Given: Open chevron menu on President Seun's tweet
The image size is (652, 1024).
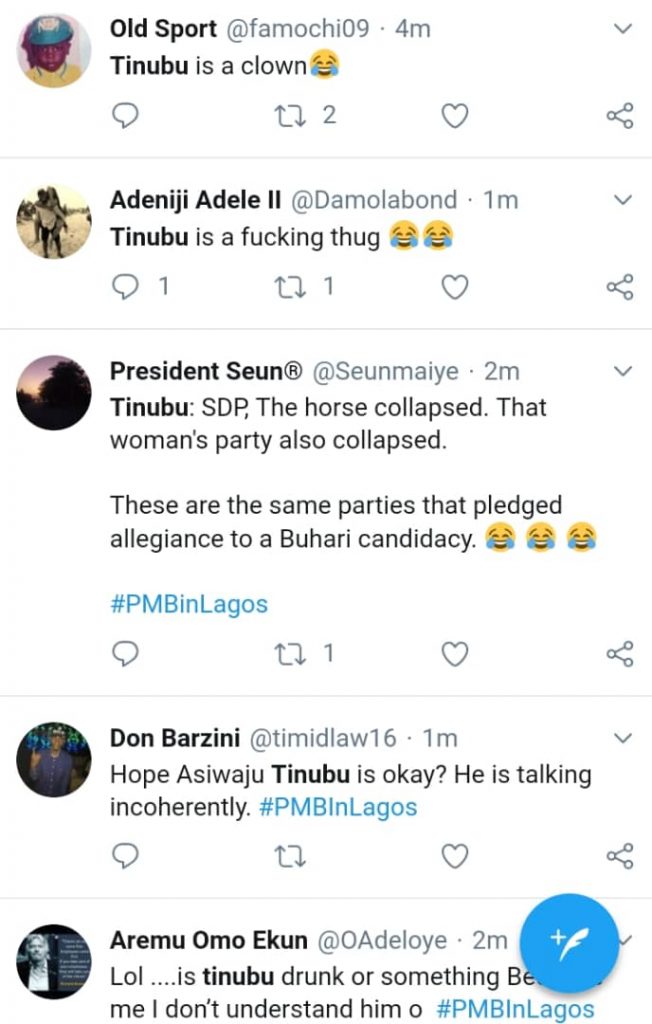Looking at the screenshot, I should (x=623, y=372).
